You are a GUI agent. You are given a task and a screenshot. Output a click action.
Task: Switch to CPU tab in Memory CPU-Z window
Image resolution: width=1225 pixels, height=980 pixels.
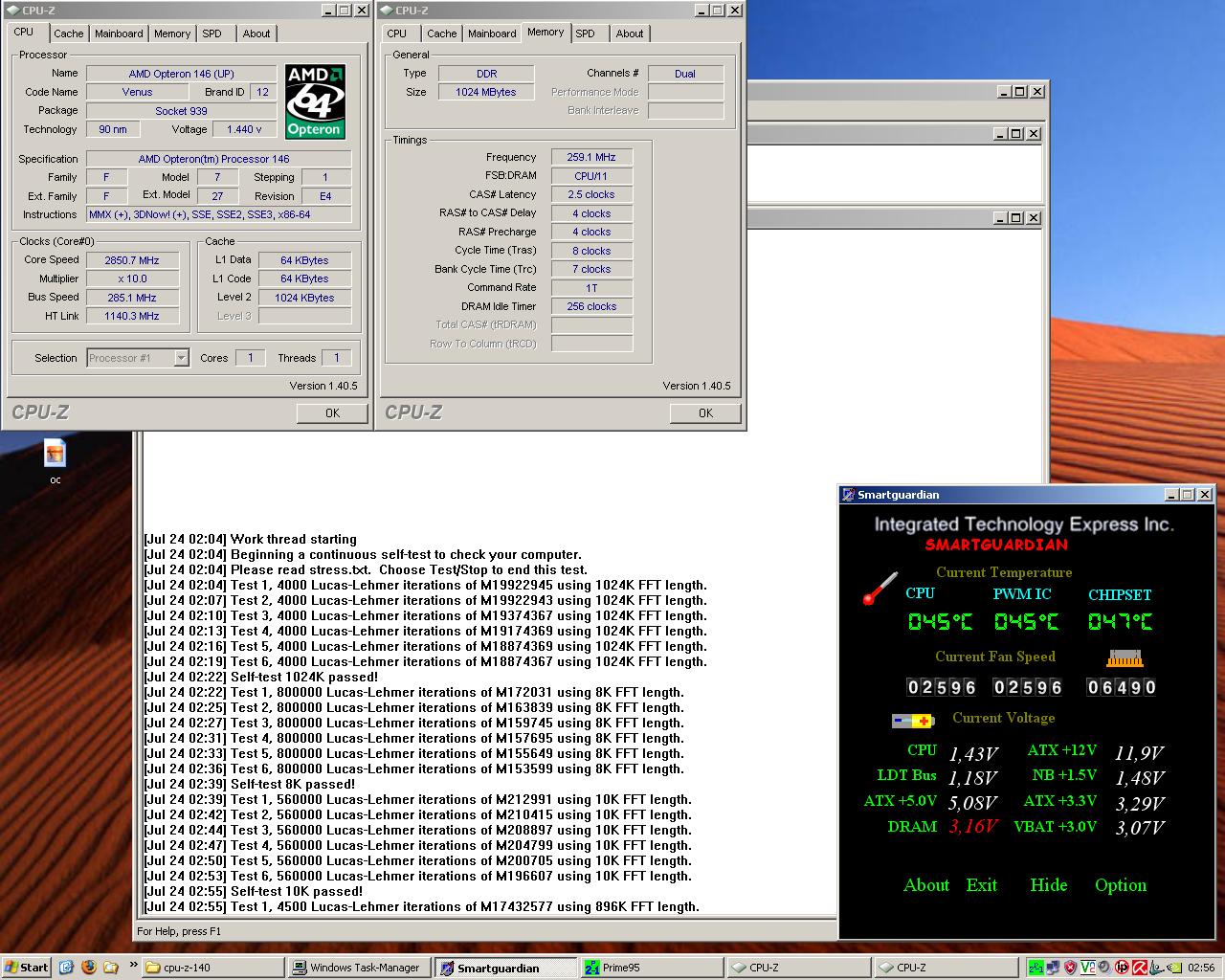pos(397,33)
